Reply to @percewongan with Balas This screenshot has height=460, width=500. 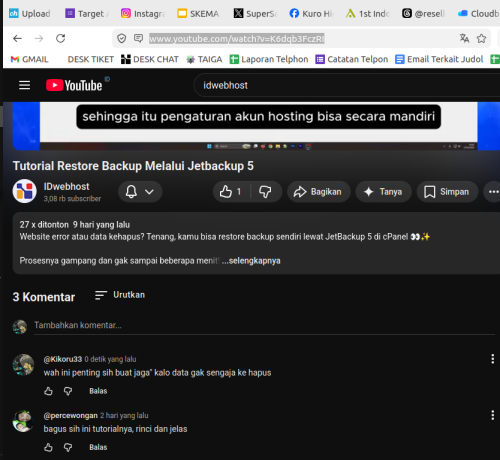click(98, 447)
